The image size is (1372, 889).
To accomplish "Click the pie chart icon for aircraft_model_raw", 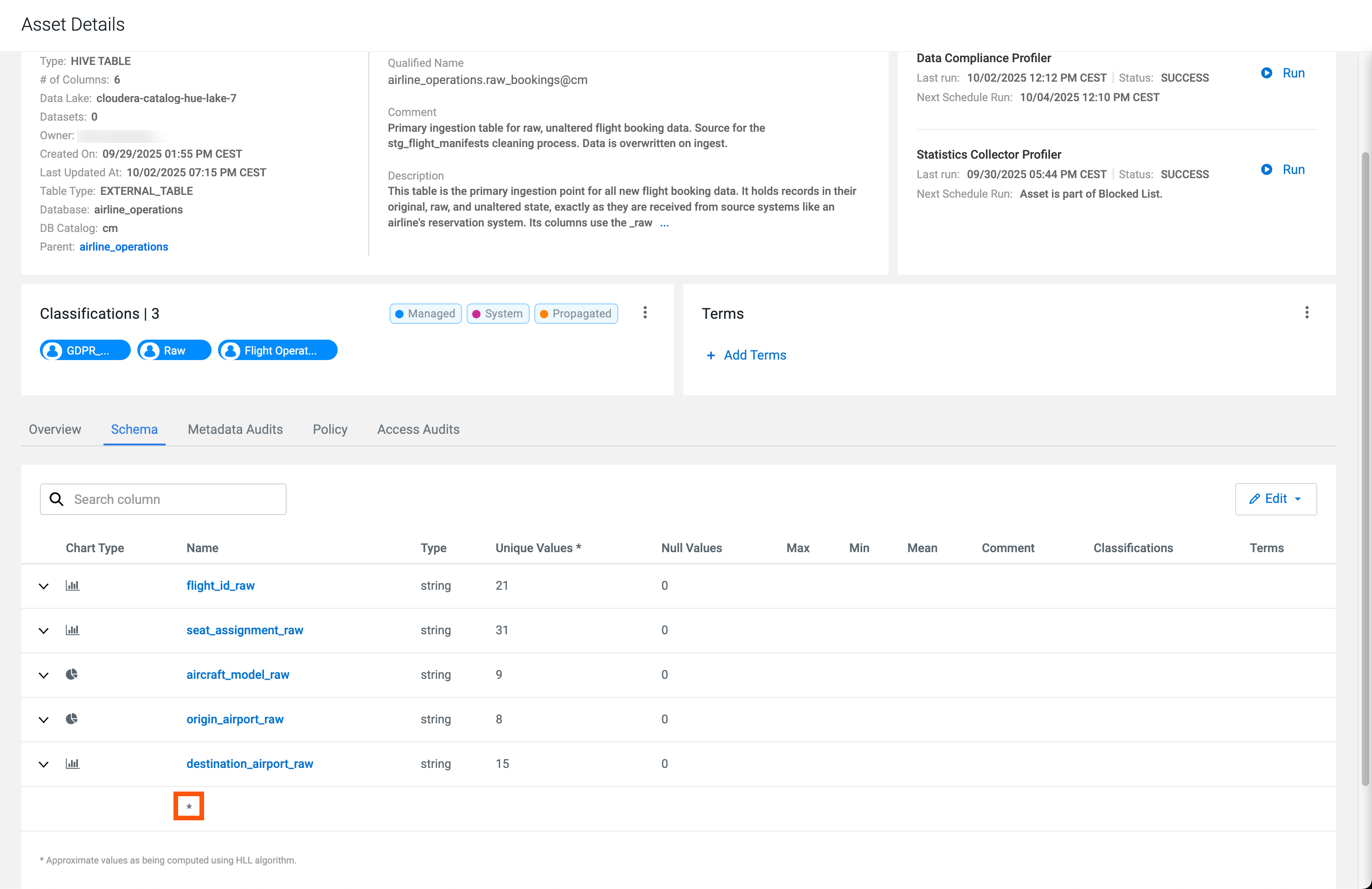I will (71, 675).
